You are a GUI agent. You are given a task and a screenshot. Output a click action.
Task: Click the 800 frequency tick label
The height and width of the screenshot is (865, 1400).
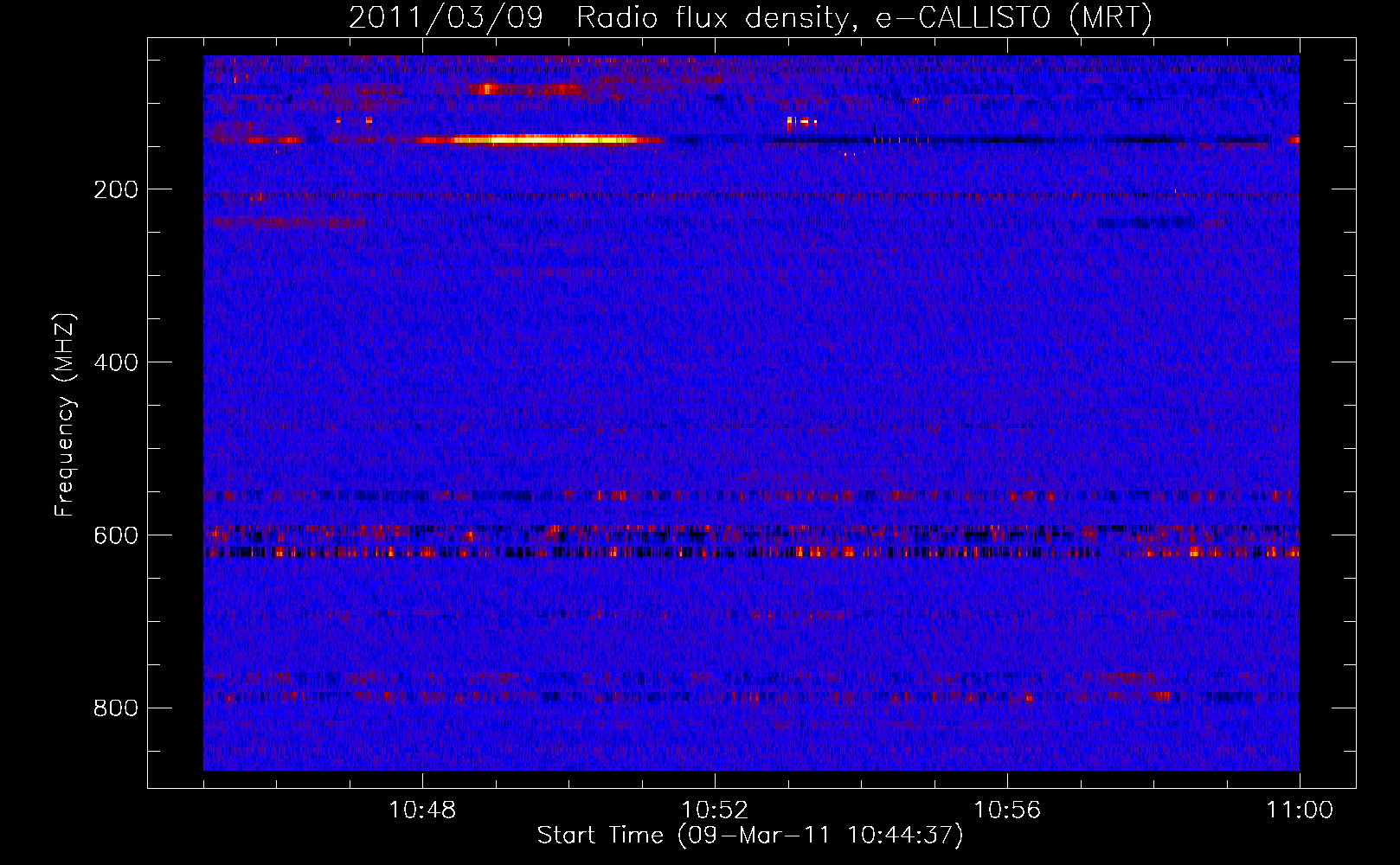(x=115, y=708)
